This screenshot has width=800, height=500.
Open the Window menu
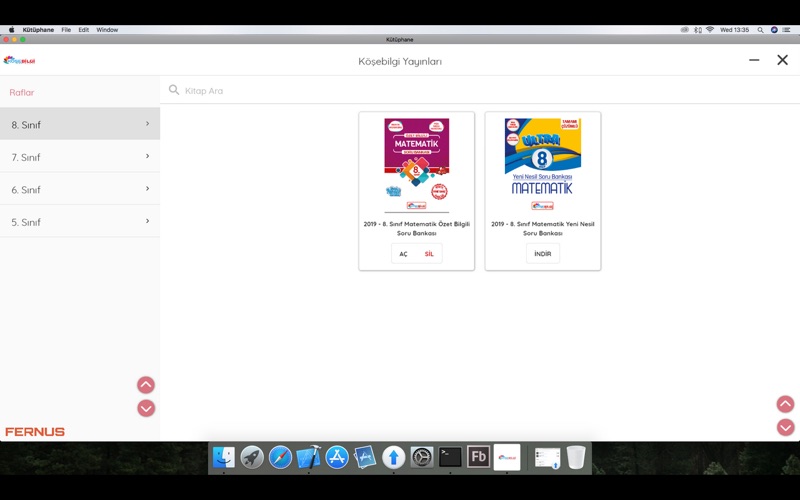(107, 30)
